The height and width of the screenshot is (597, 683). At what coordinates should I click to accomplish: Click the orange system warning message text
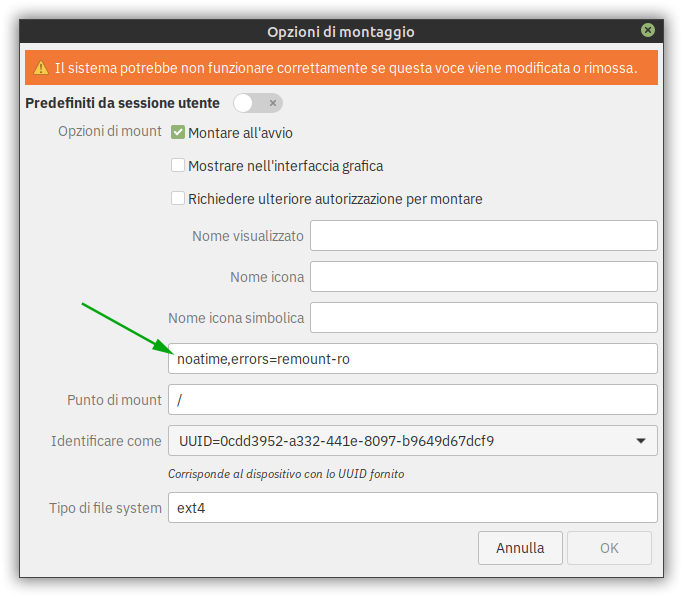(x=346, y=68)
